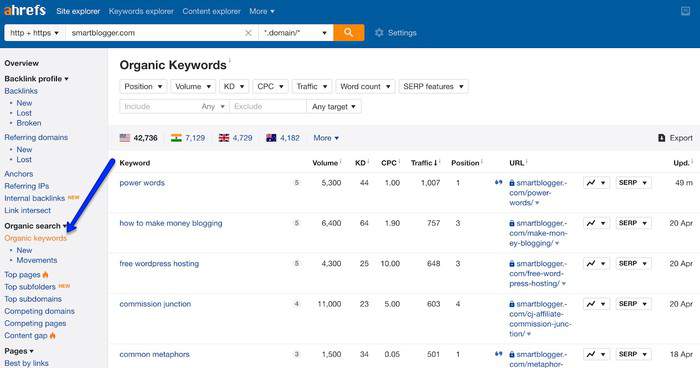This screenshot has width=700, height=368.
Task: Select the India flag 7,129
Action: [188, 138]
